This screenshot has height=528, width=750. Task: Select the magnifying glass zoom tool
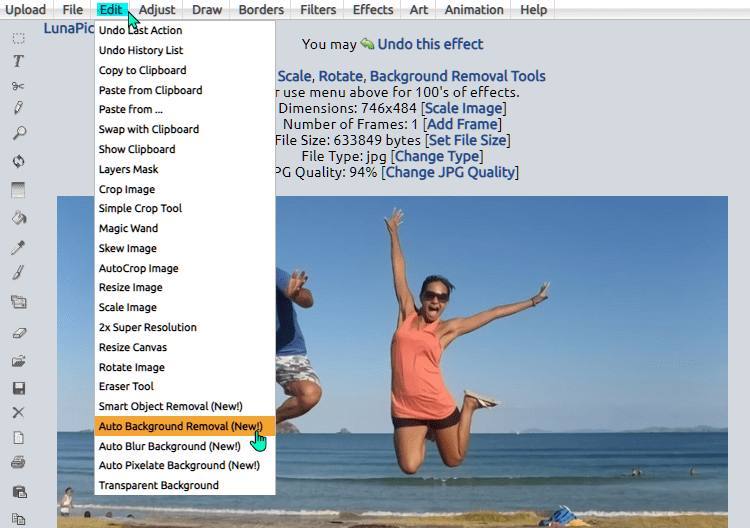coord(18,133)
